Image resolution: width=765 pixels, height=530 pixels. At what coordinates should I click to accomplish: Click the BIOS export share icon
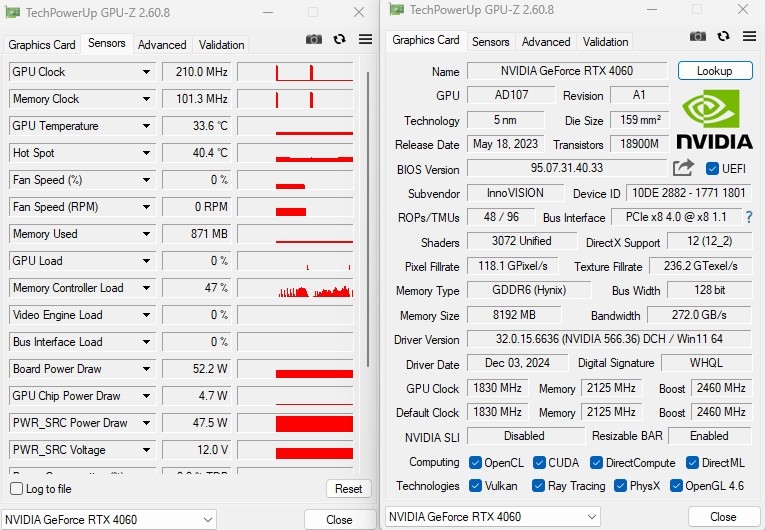683,168
